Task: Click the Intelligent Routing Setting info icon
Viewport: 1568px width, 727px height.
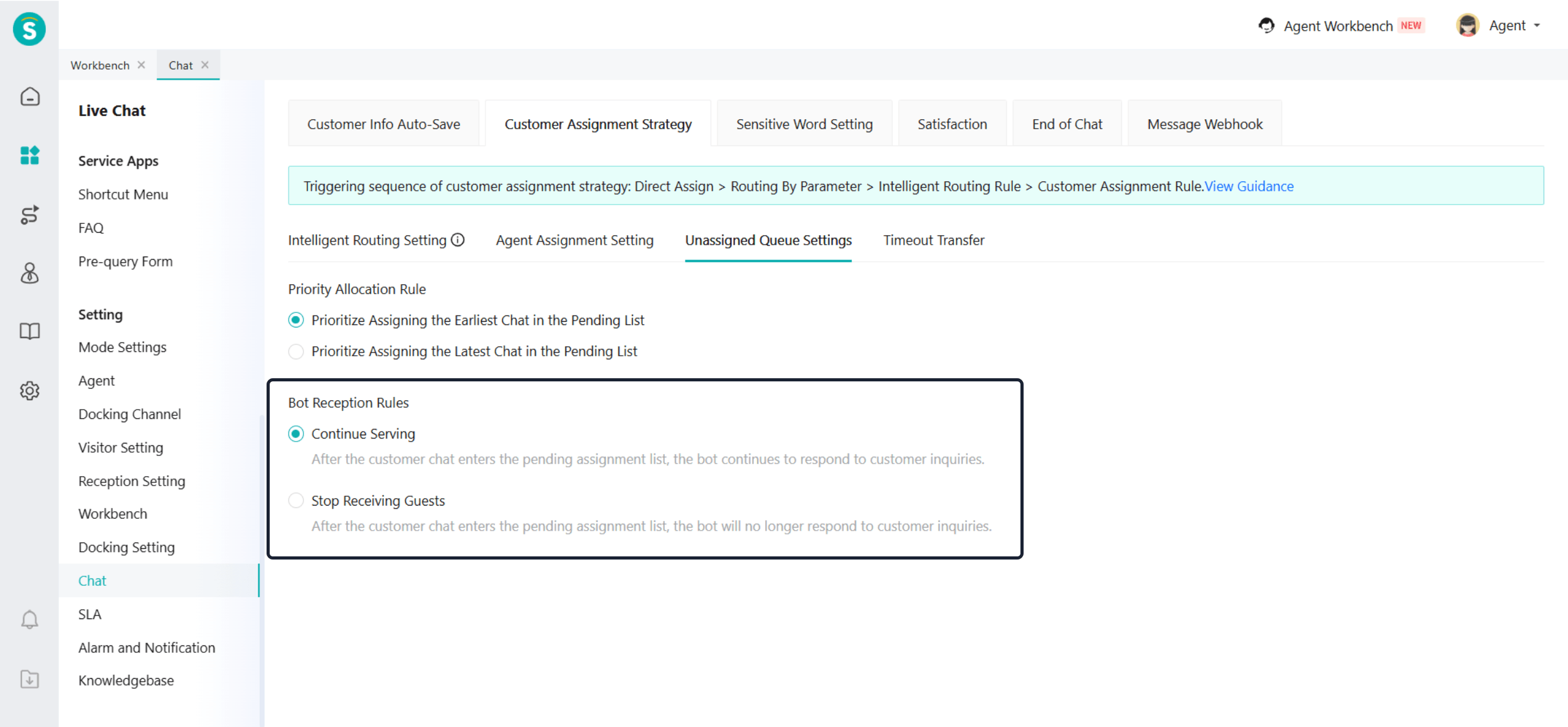Action: point(458,240)
